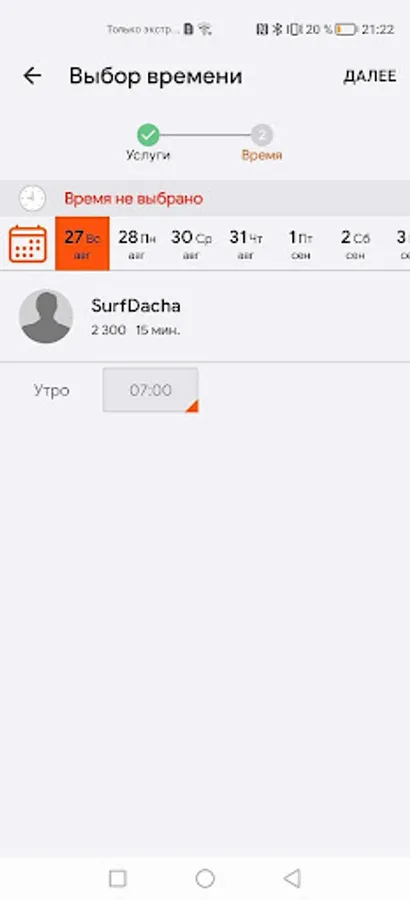Tap the grey step 2 Время circle

pos(262,135)
